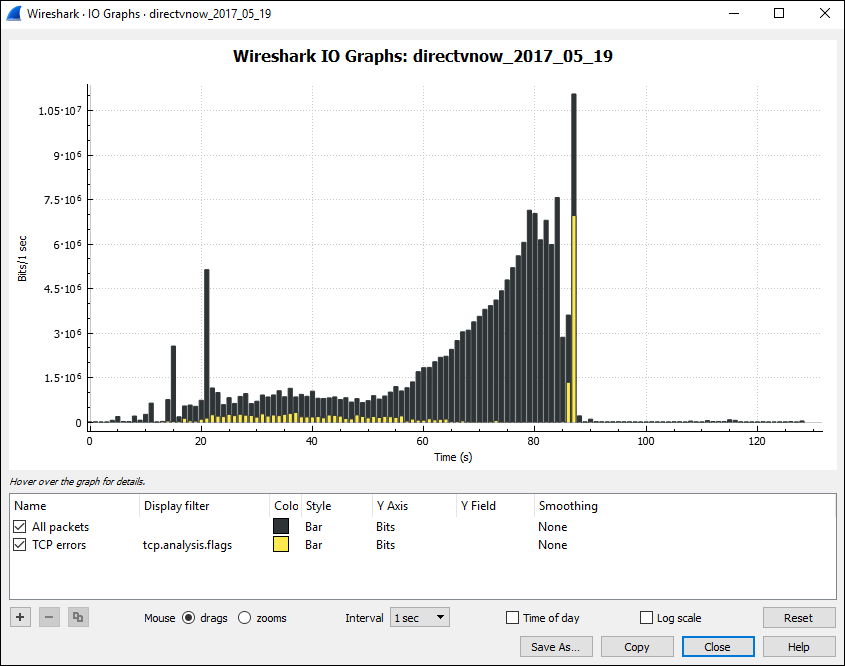
Task: Click the Name column header
Action: tap(74, 506)
